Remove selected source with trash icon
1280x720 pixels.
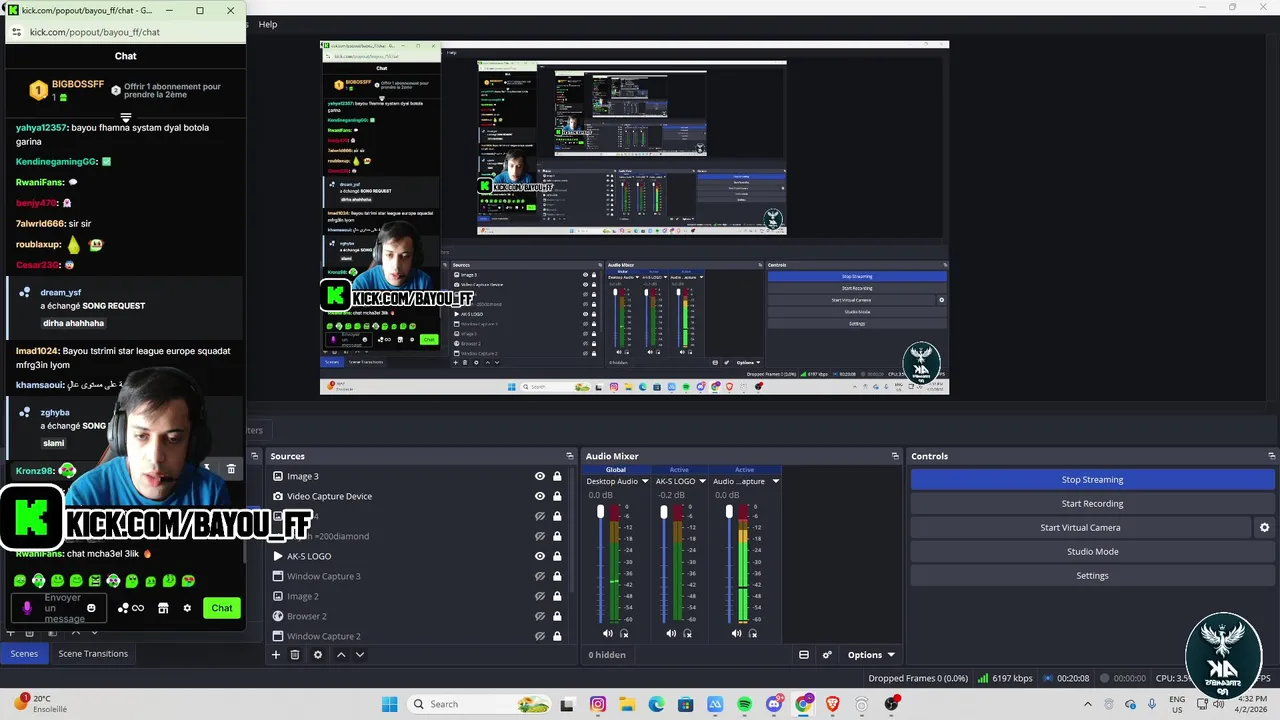295,655
